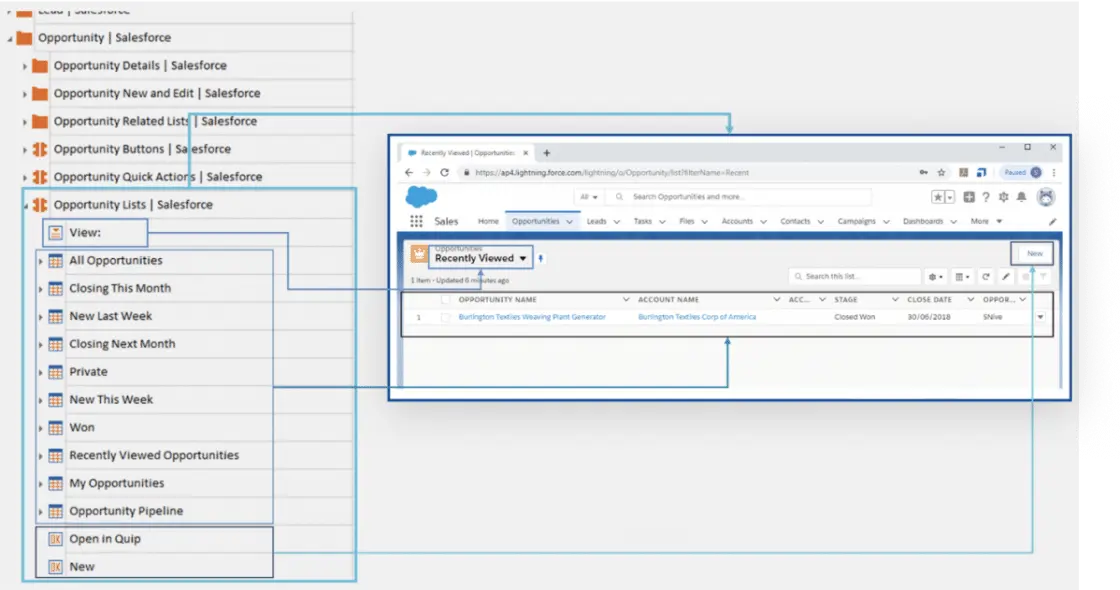
Task: Open the Dashboards tab
Action: pos(923,221)
